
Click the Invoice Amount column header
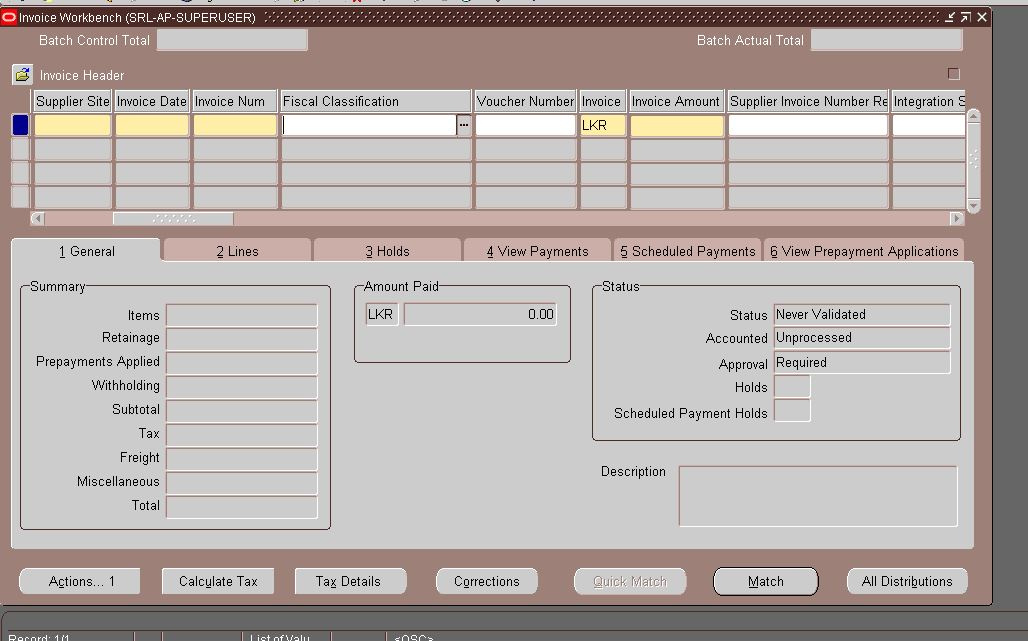coord(676,101)
